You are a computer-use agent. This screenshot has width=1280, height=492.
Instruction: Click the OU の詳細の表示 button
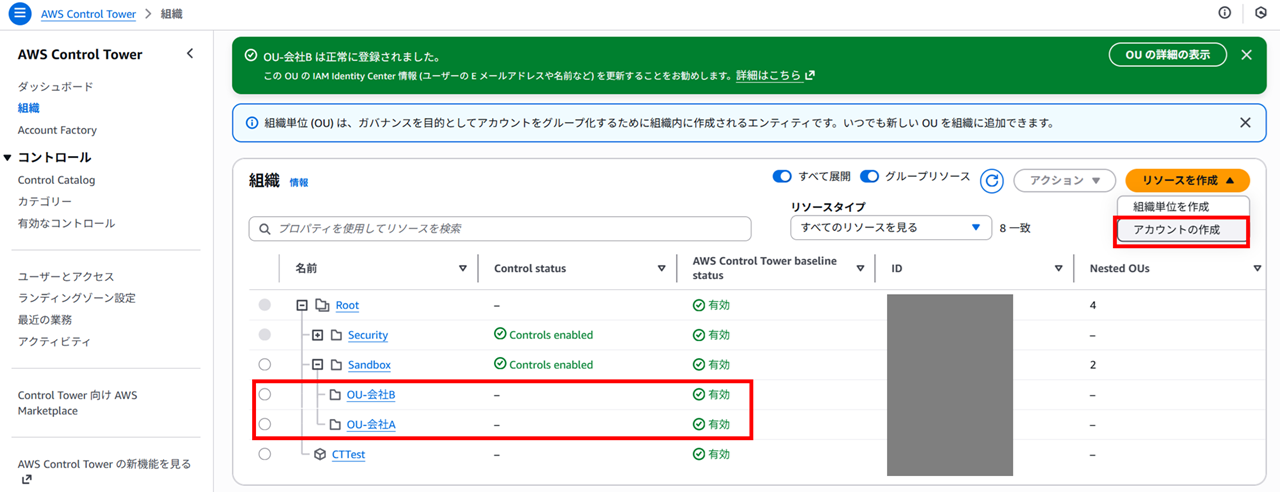pyautogui.click(x=1168, y=55)
